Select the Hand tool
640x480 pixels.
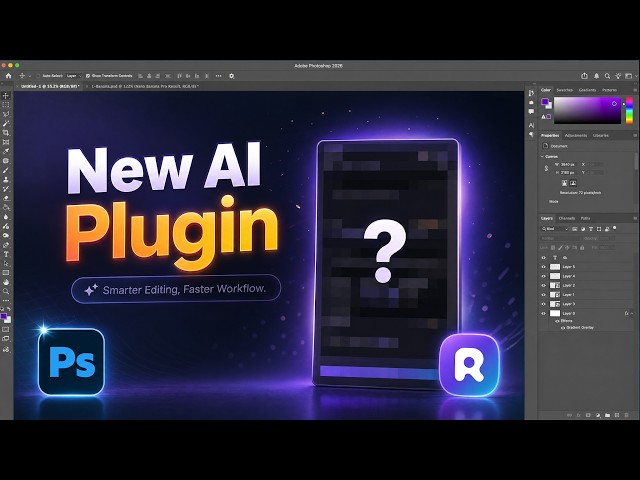(6, 282)
